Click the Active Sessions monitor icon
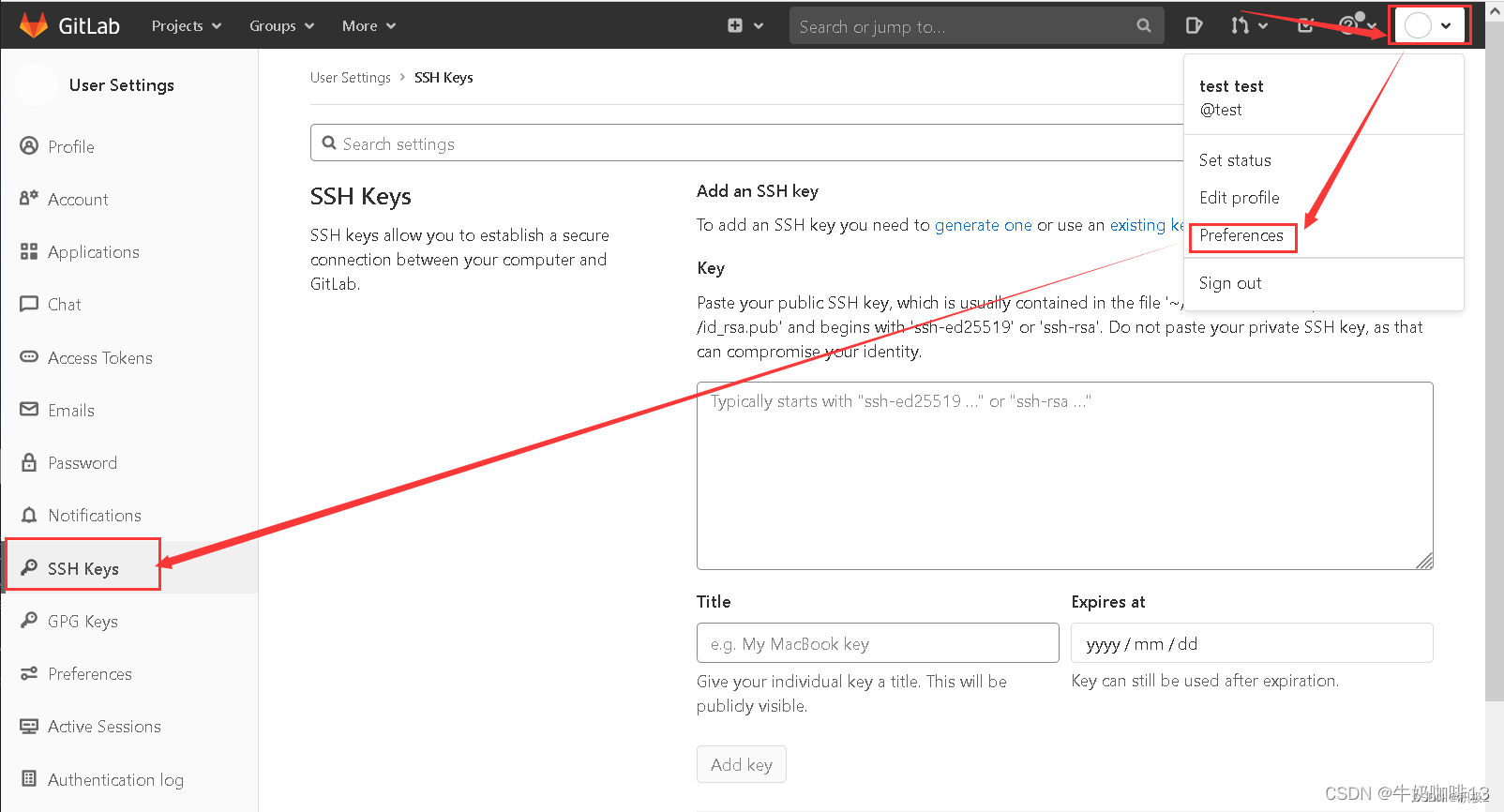 point(29,726)
